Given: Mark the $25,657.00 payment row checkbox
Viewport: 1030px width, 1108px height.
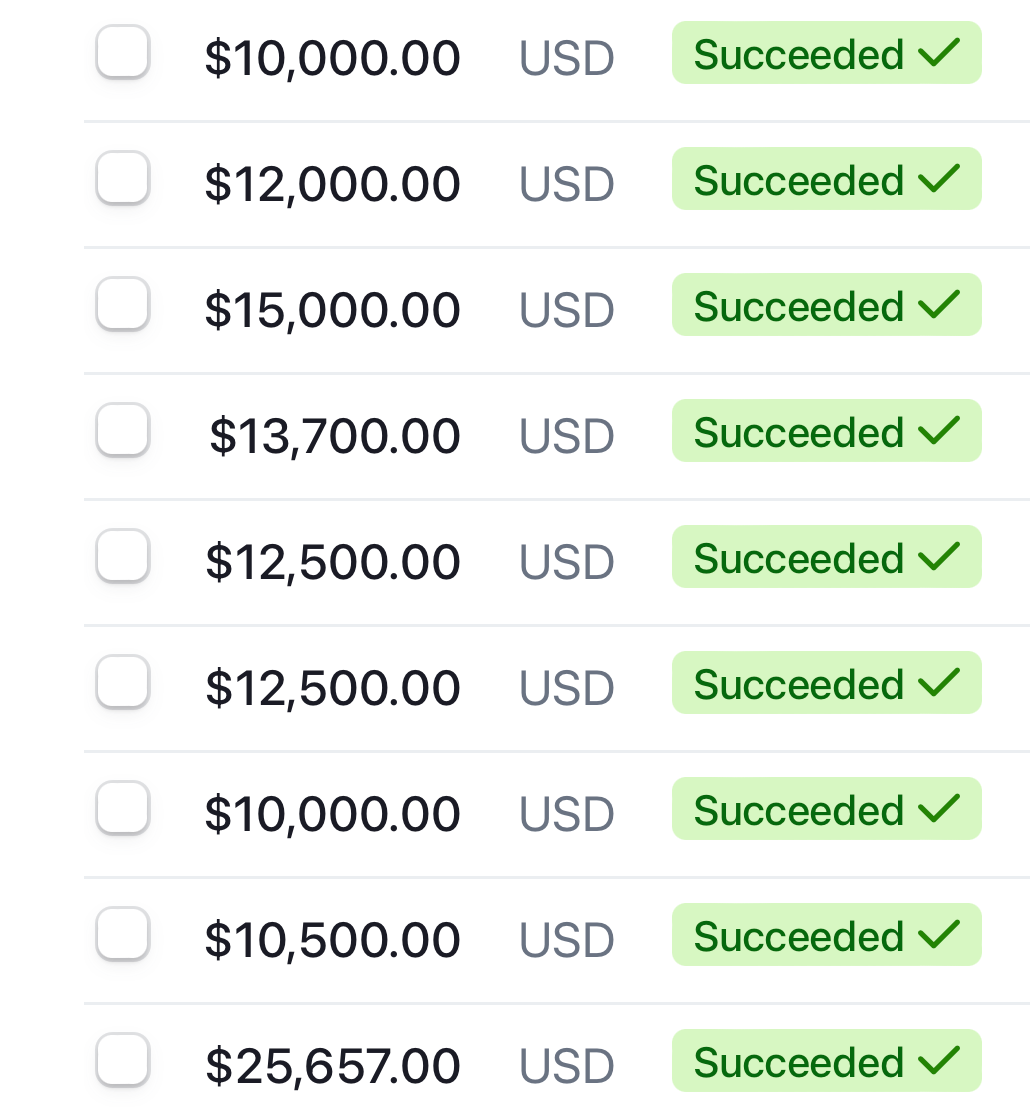Looking at the screenshot, I should point(123,1060).
